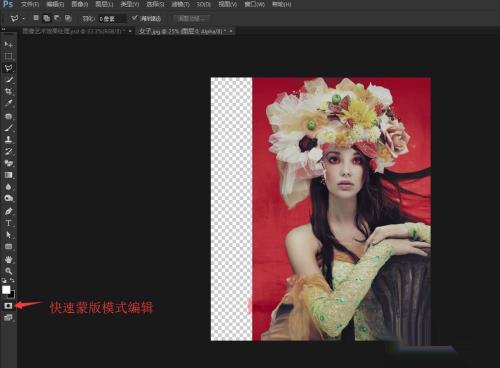Open the Image menu
Screen dimensions: 500x368
pos(80,4)
